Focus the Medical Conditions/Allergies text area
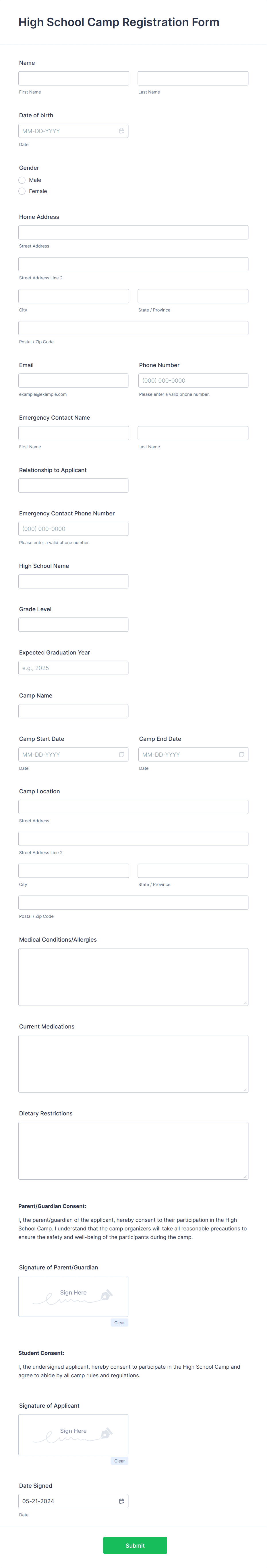Screen dimensions: 267x1568 (133, 976)
